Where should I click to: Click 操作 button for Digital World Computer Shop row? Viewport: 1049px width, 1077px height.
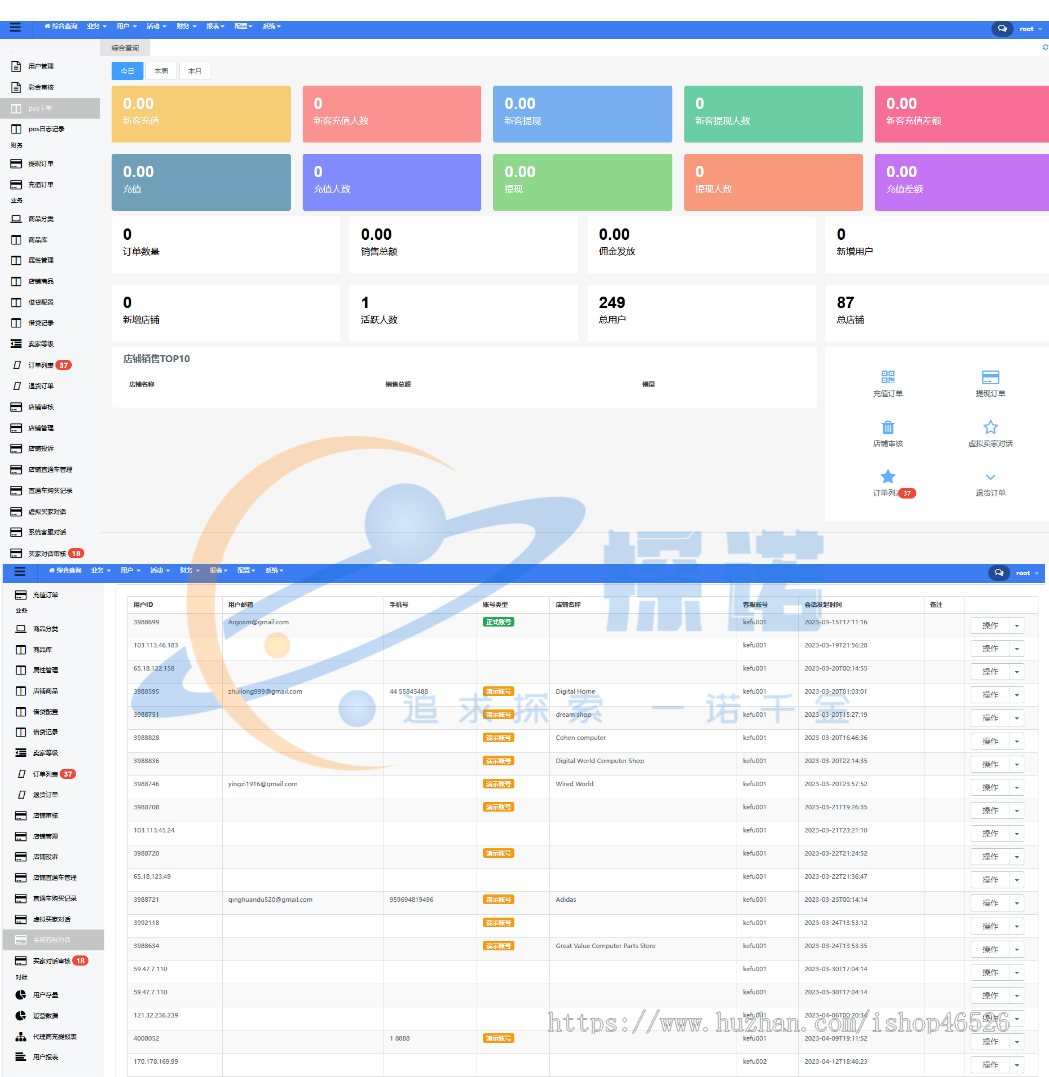990,764
